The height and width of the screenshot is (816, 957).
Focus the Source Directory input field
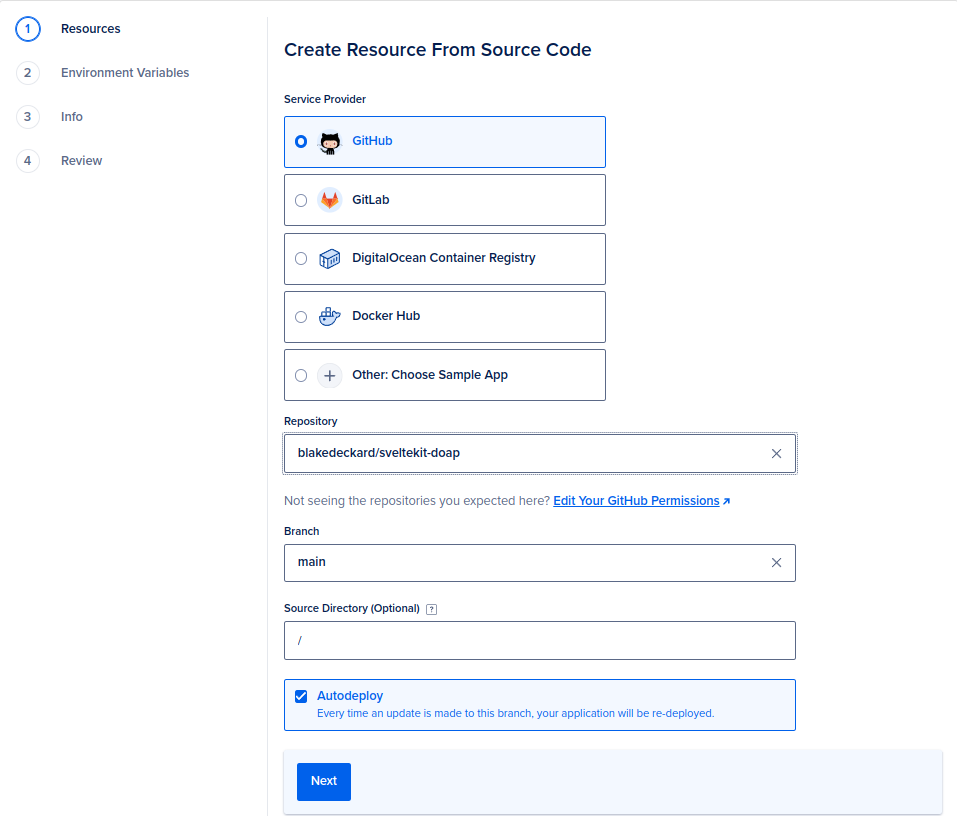(x=540, y=640)
